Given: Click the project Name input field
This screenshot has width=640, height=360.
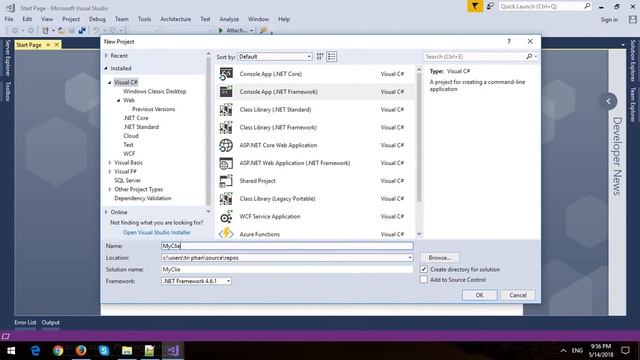Looking at the screenshot, I should [287, 246].
